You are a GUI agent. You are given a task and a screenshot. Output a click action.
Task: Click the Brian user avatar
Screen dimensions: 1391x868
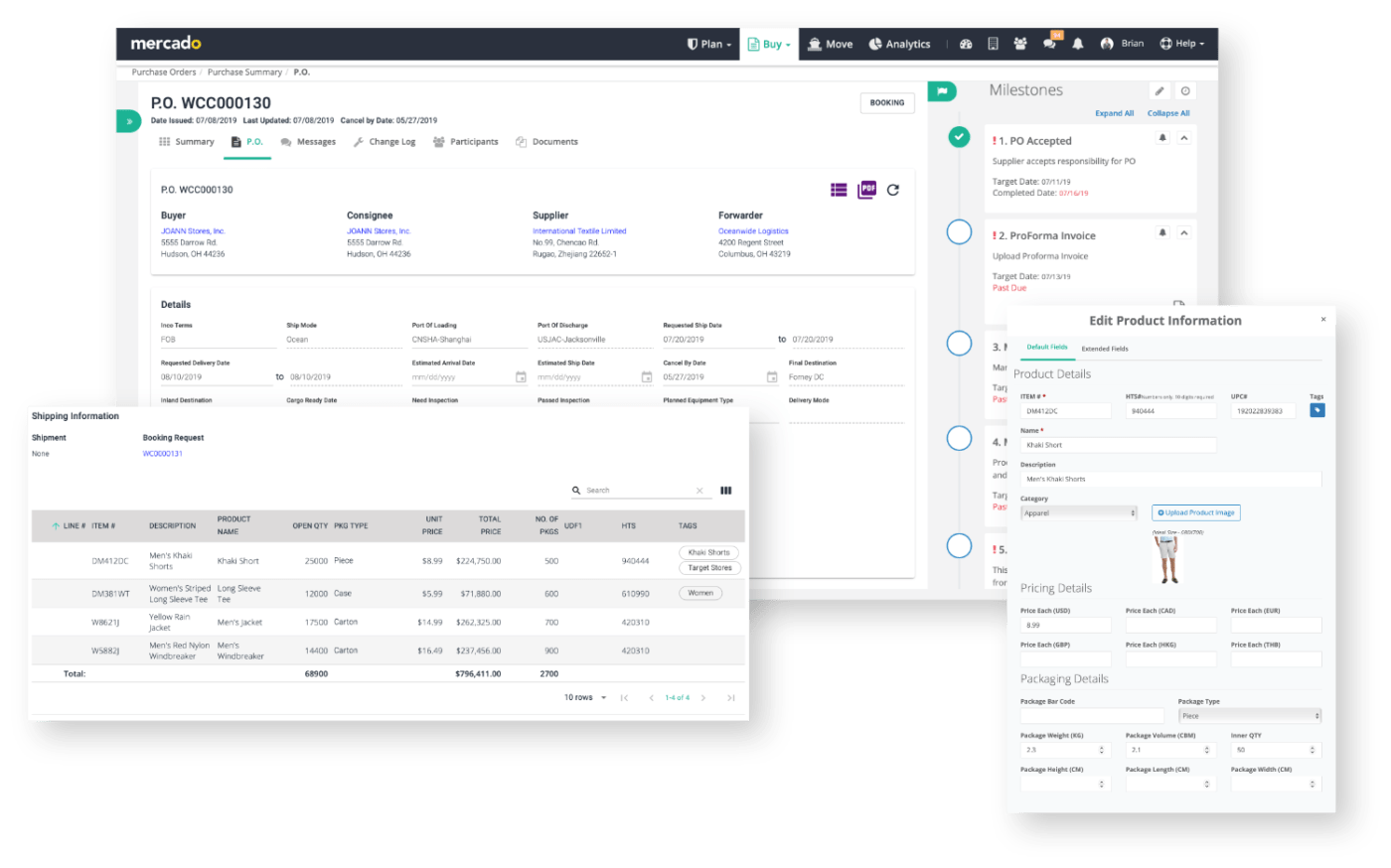[x=1107, y=44]
